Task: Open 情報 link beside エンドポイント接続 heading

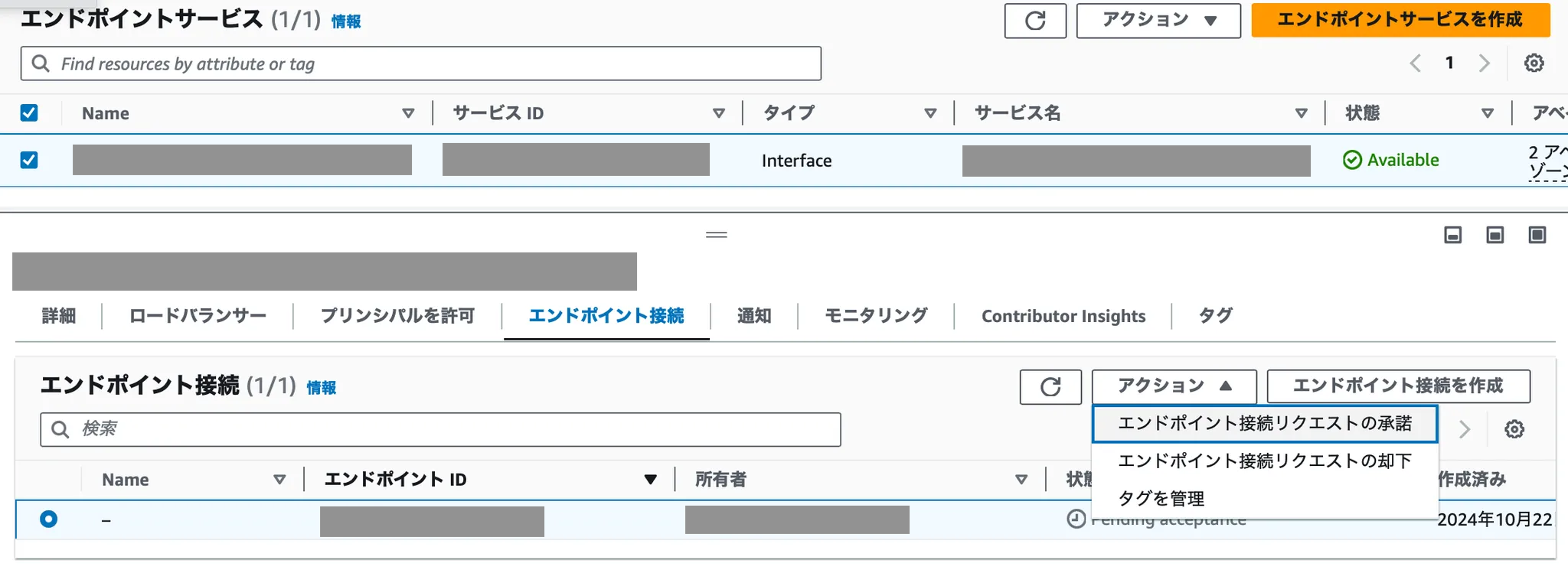Action: point(322,388)
